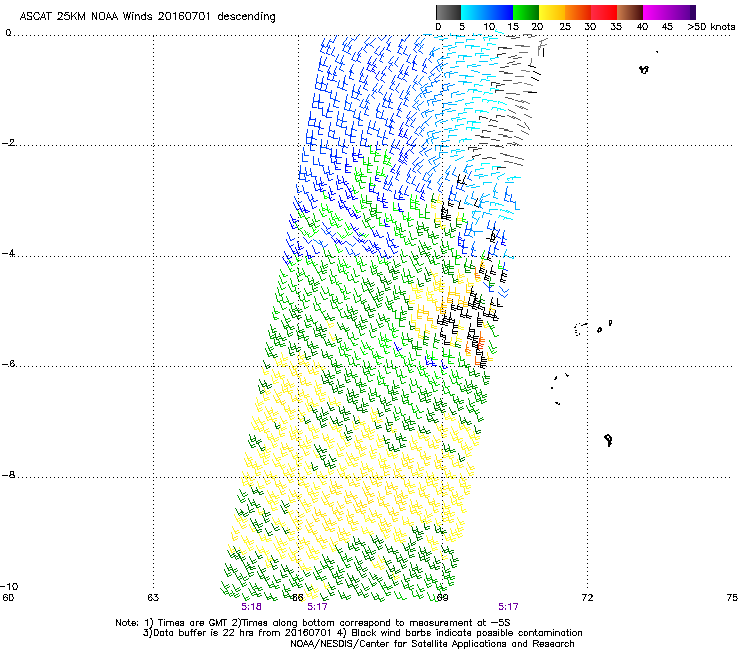Click the "15" label under the color bar
This screenshot has width=740, height=650.
[513, 27]
